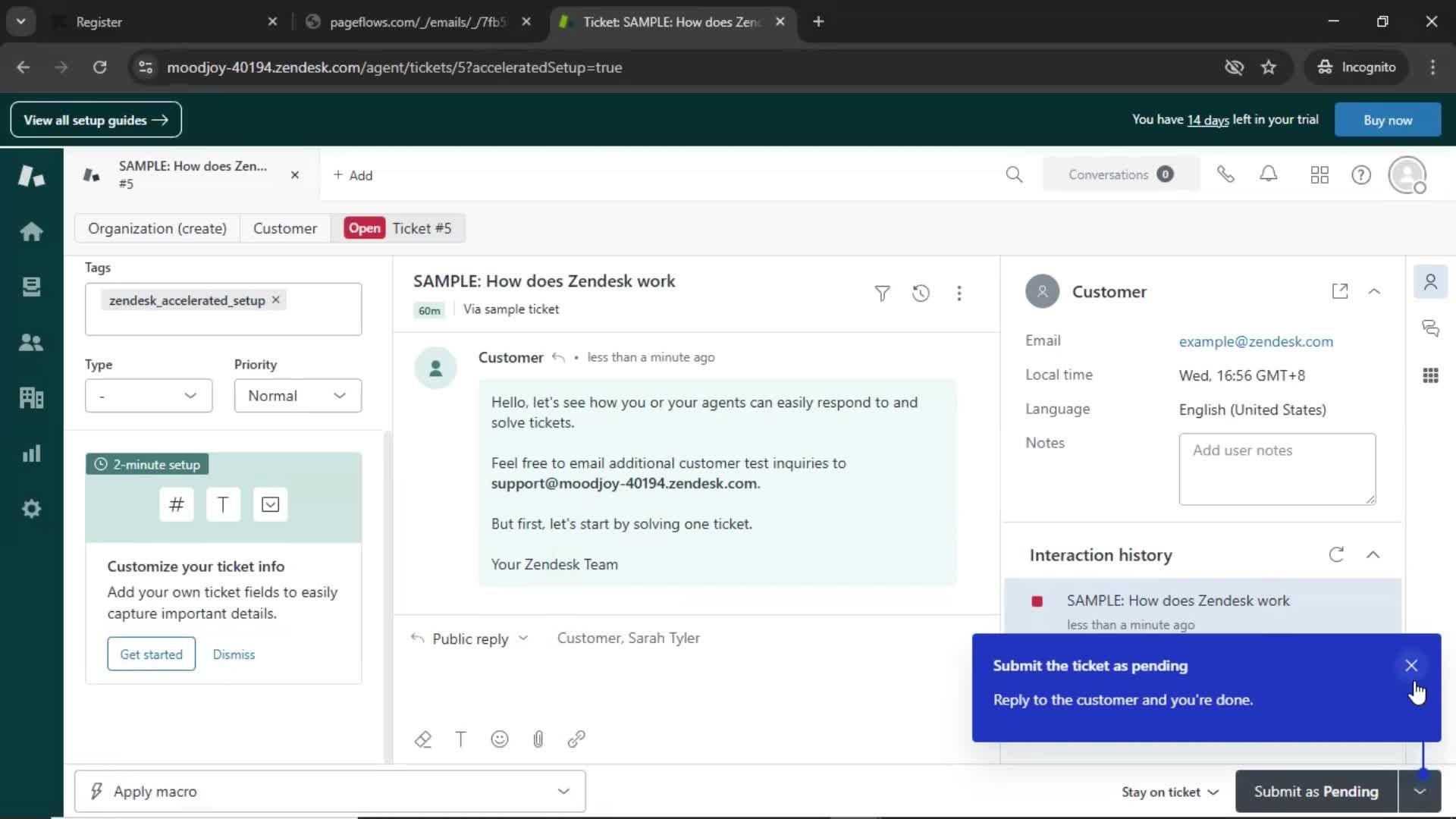Click the number field icon in setup card
This screenshot has height=819, width=1456.
pos(177,505)
